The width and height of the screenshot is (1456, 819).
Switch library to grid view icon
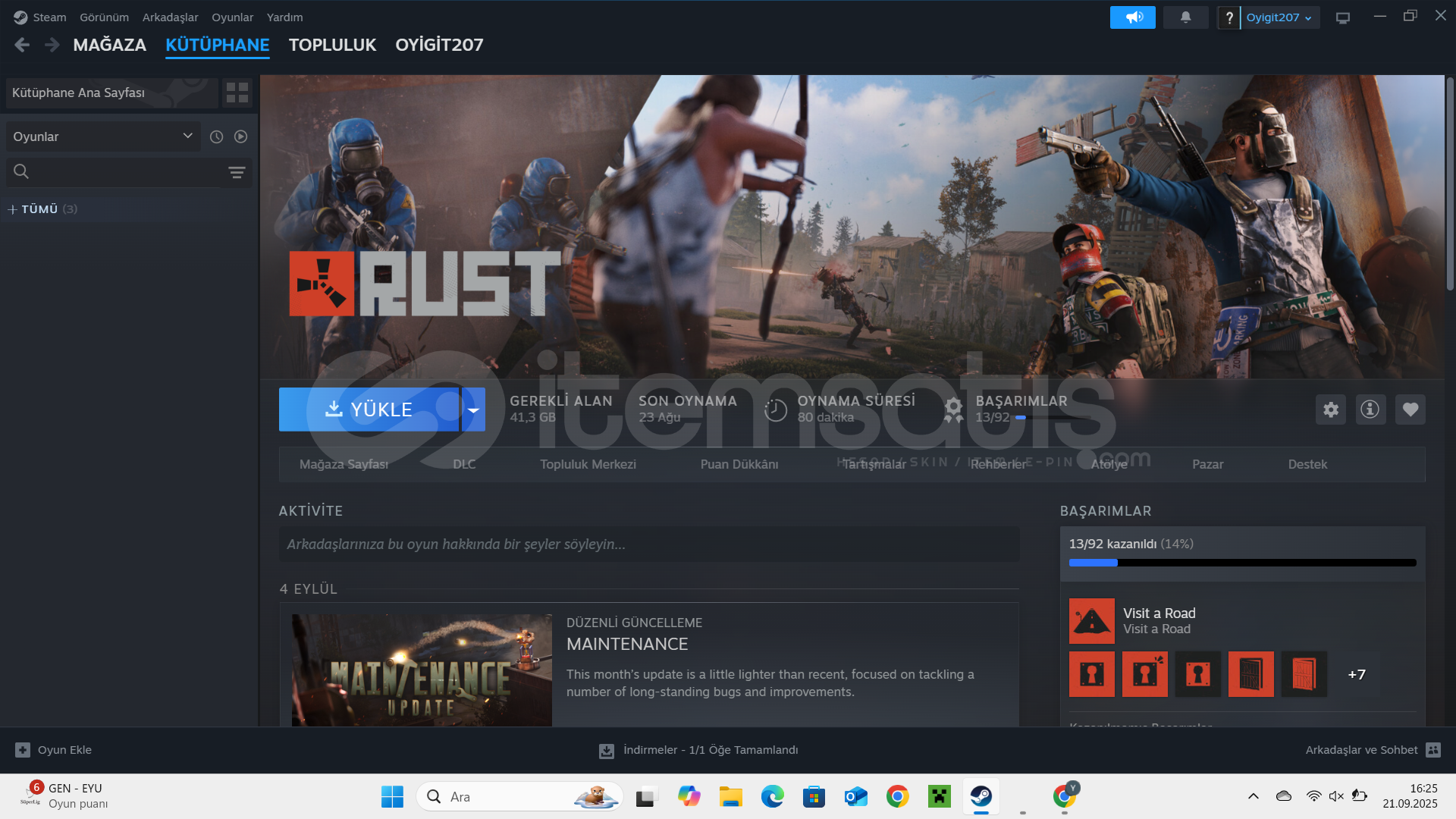[x=237, y=93]
